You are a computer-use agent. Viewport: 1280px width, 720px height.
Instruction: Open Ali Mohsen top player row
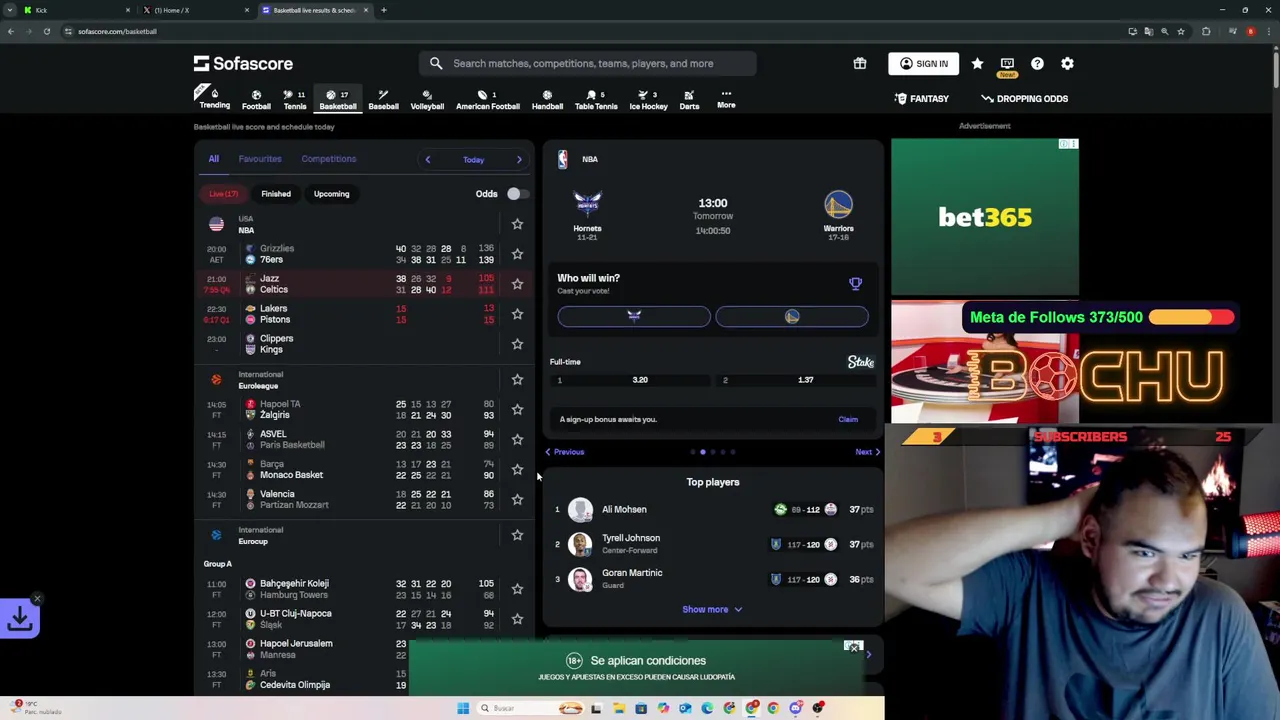click(713, 510)
